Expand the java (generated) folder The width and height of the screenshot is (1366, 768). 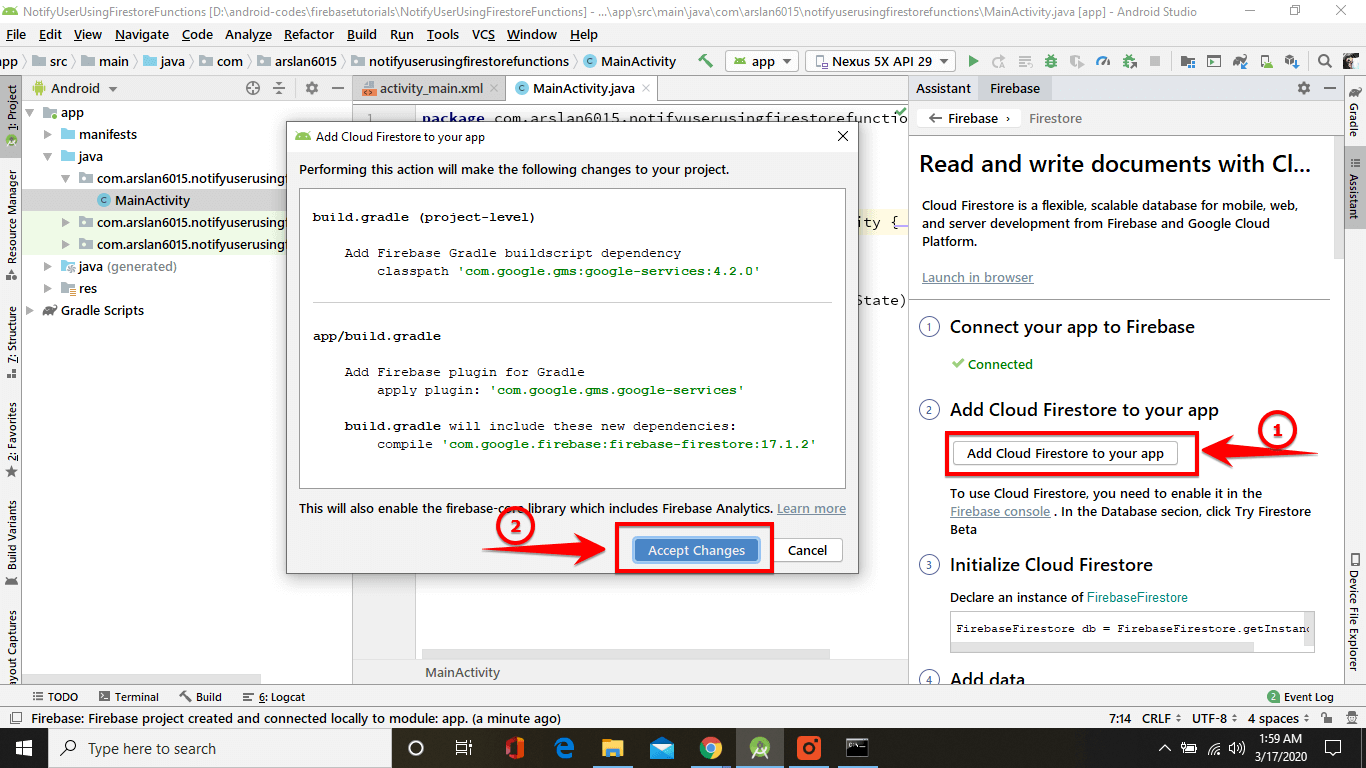[x=47, y=266]
